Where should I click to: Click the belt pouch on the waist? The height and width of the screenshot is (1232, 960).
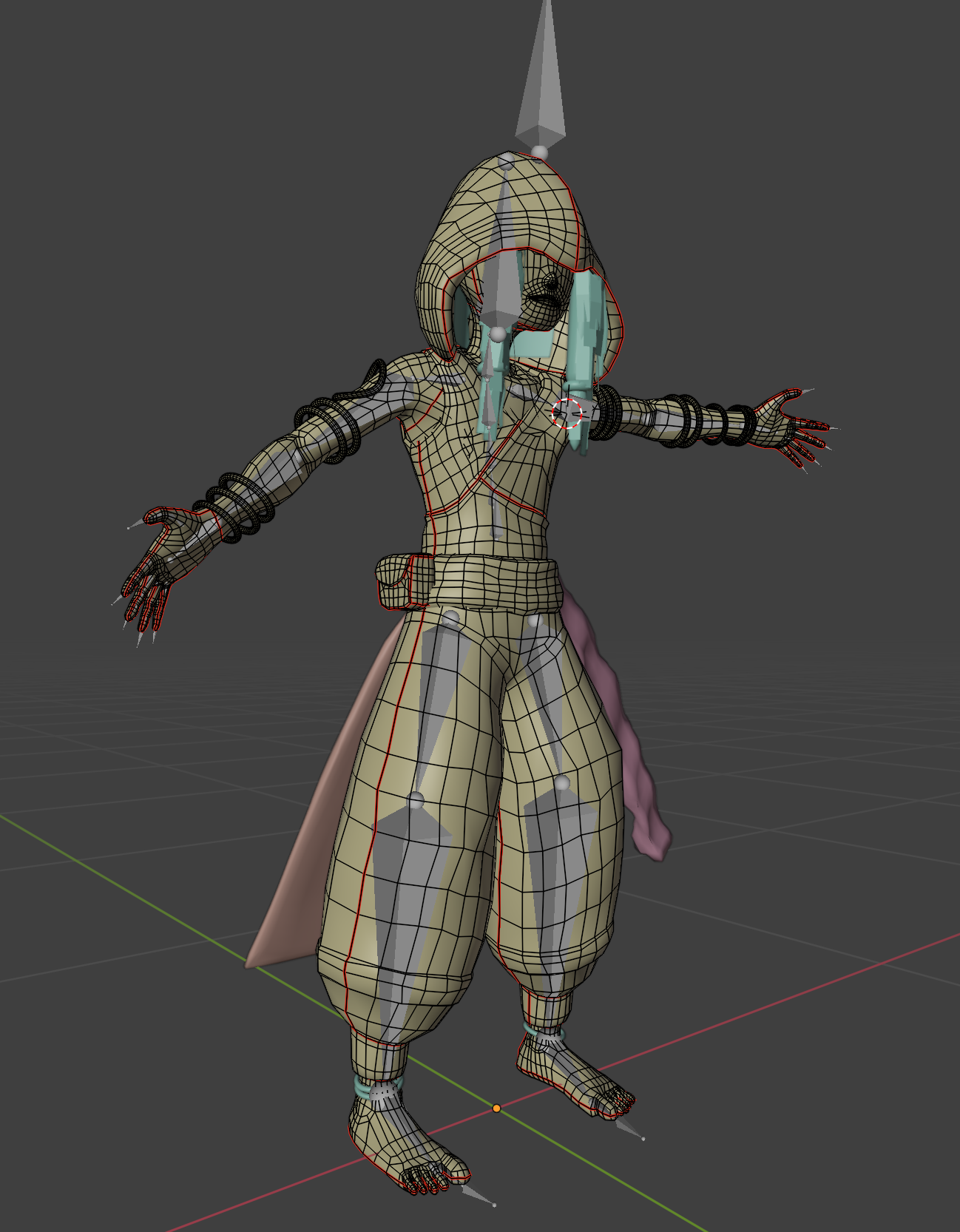[x=403, y=581]
